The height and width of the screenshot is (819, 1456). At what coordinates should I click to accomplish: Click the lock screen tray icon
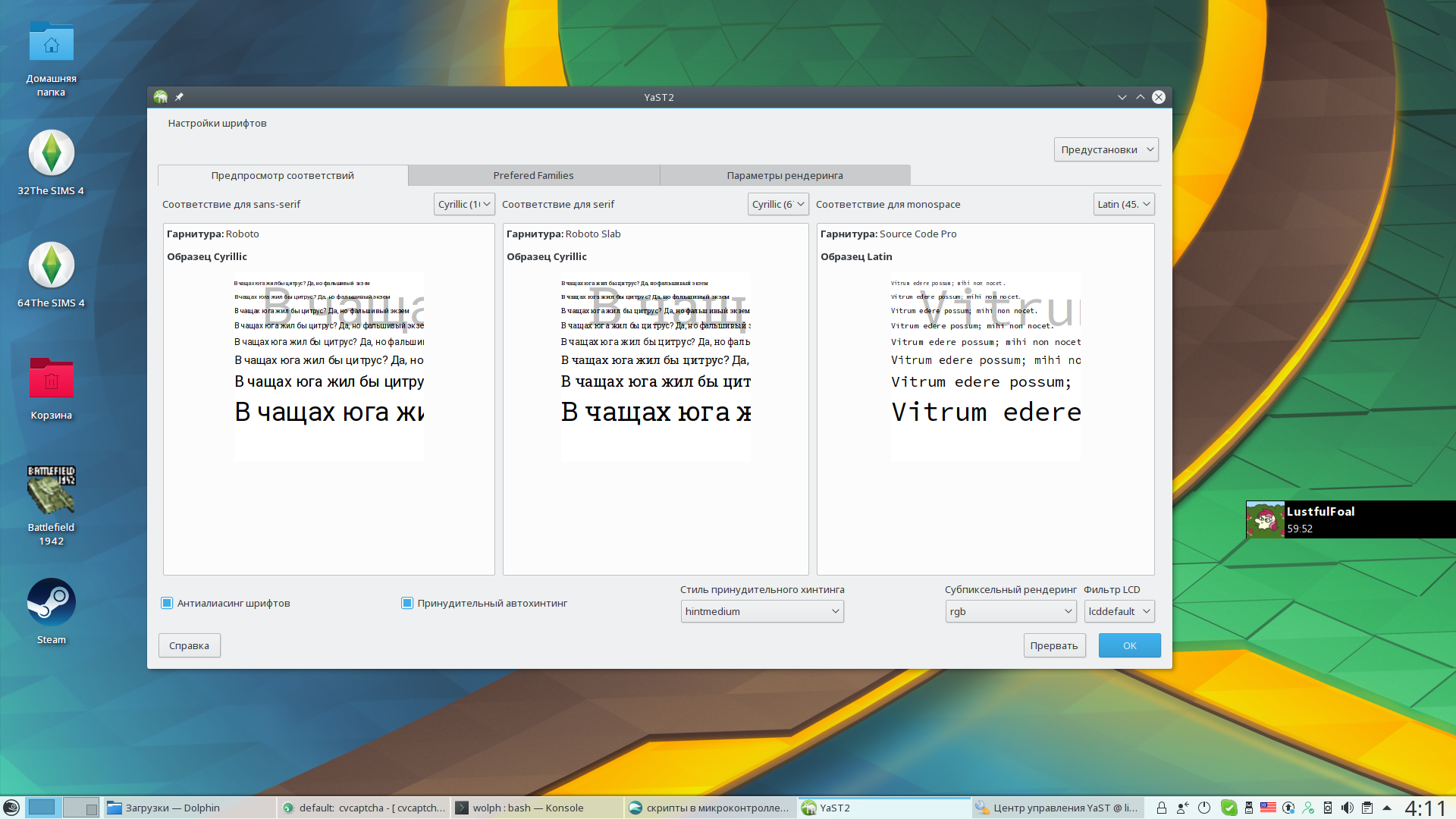point(1161,808)
